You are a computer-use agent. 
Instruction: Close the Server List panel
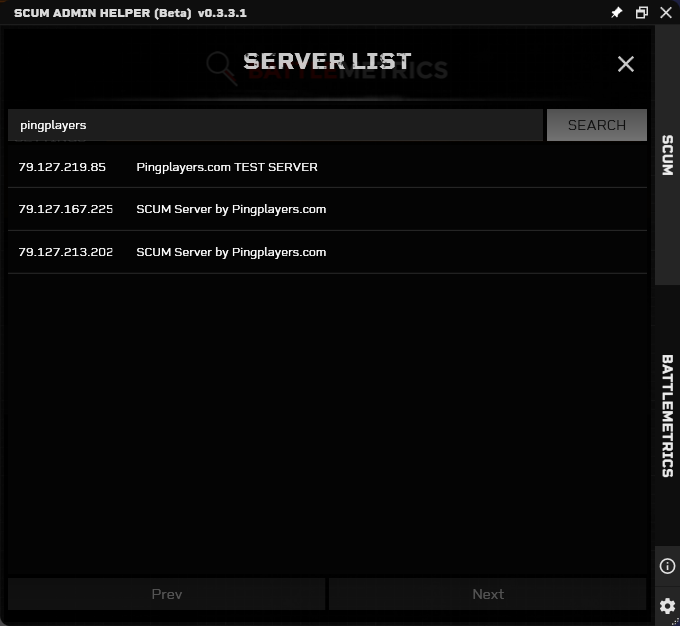click(625, 64)
